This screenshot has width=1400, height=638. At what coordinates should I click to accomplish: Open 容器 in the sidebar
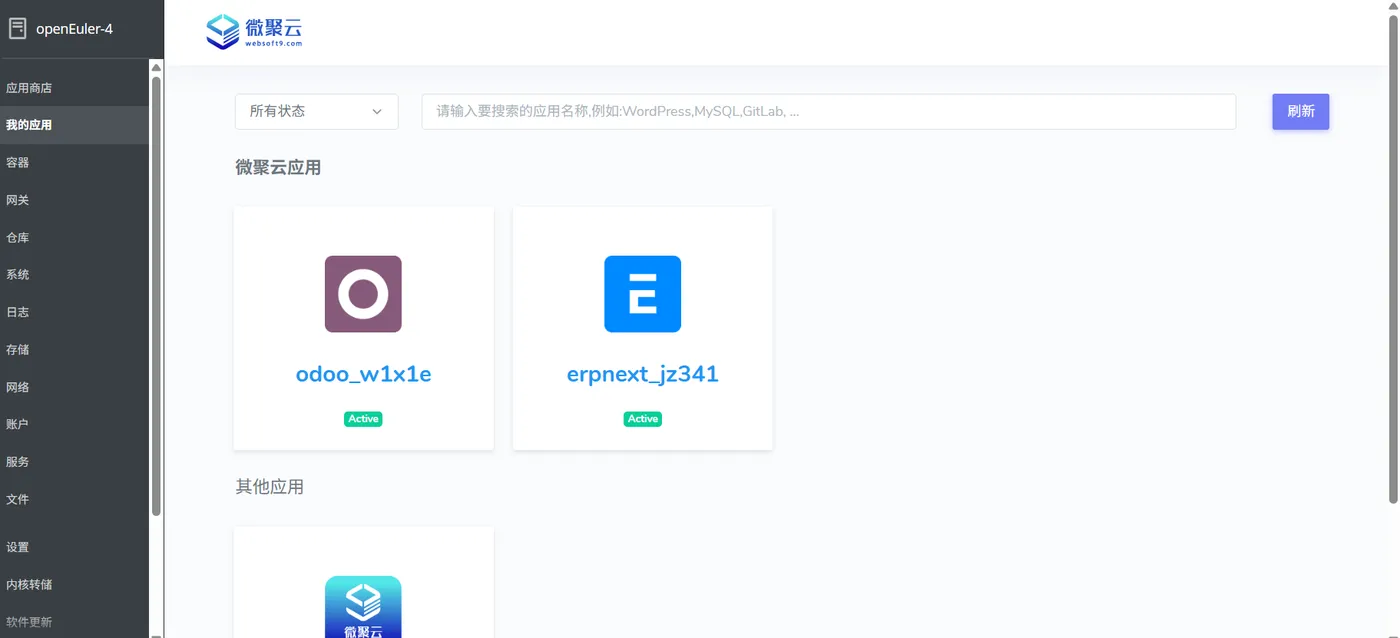click(x=74, y=163)
